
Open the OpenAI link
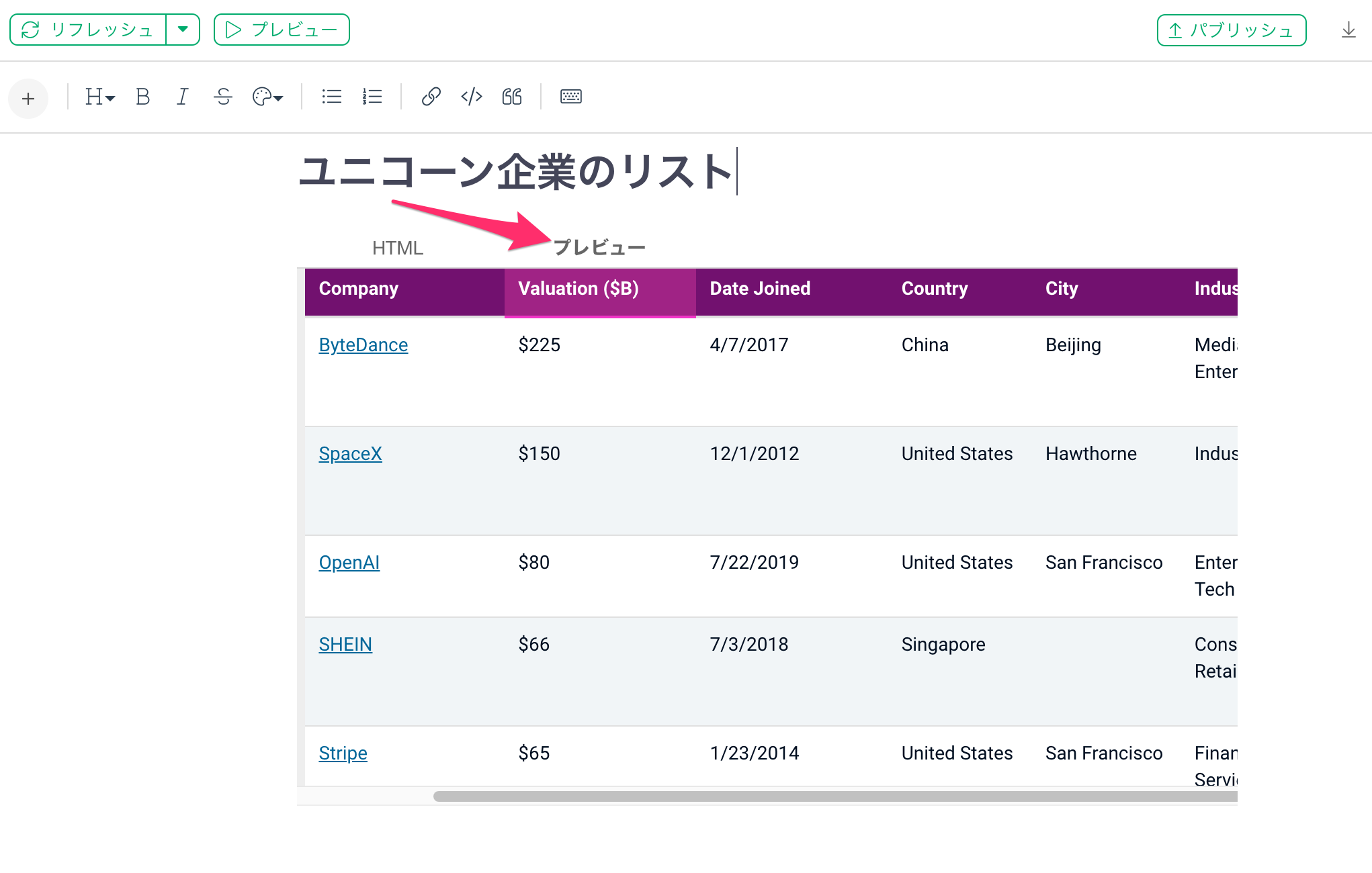[x=349, y=562]
